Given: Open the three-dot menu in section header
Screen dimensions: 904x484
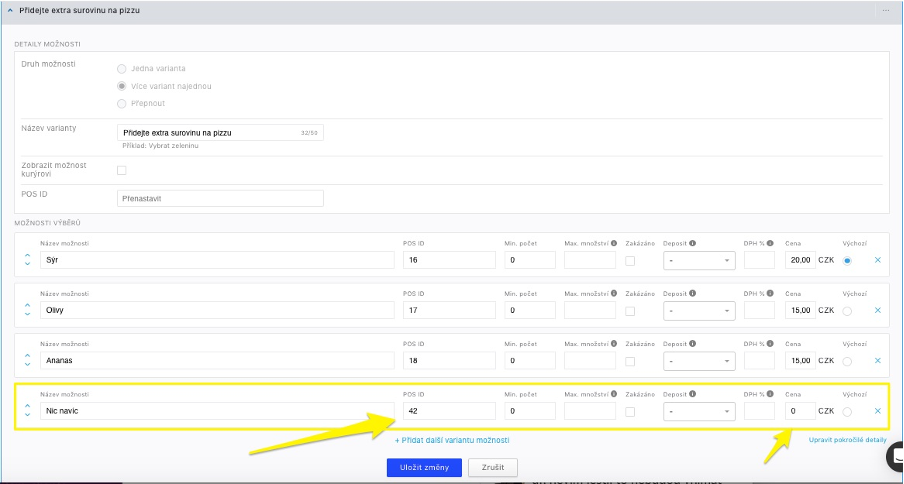Looking at the screenshot, I should [886, 10].
